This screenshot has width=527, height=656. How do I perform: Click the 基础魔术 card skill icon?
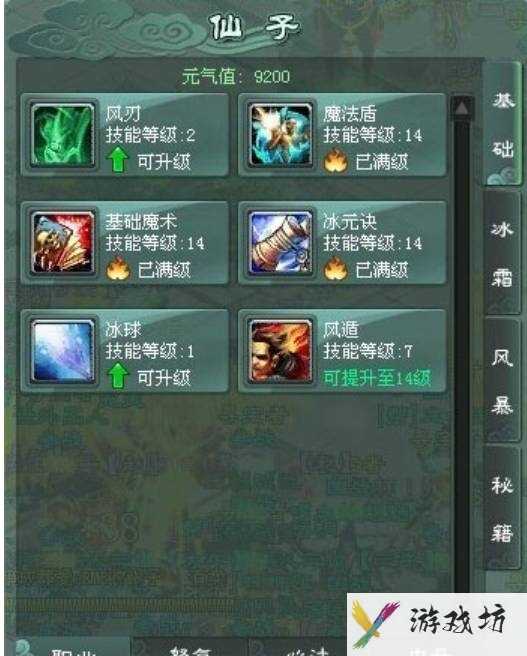coord(63,243)
